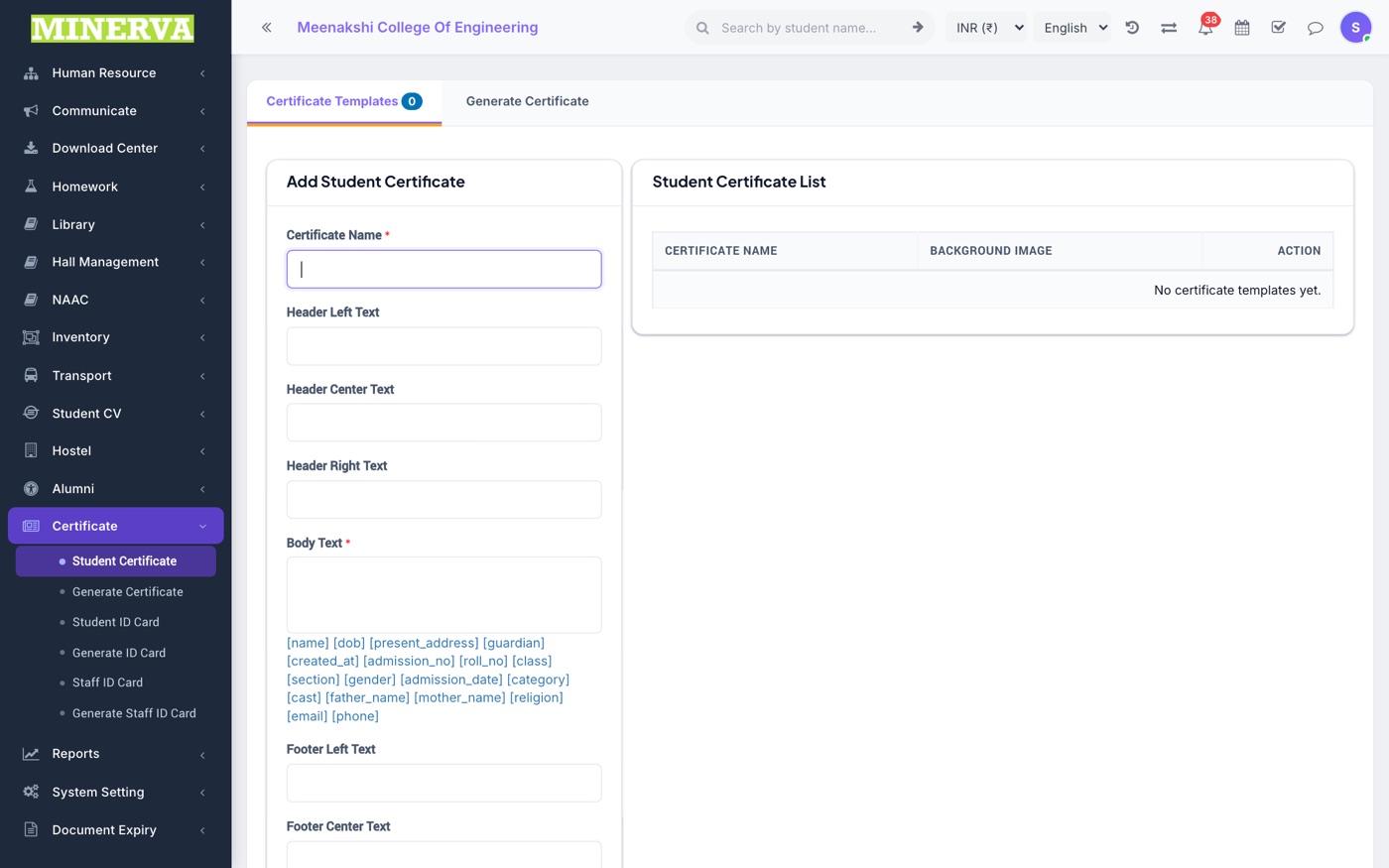This screenshot has width=1389, height=868.
Task: Expand the Inventory menu chevron
Action: coord(202,338)
